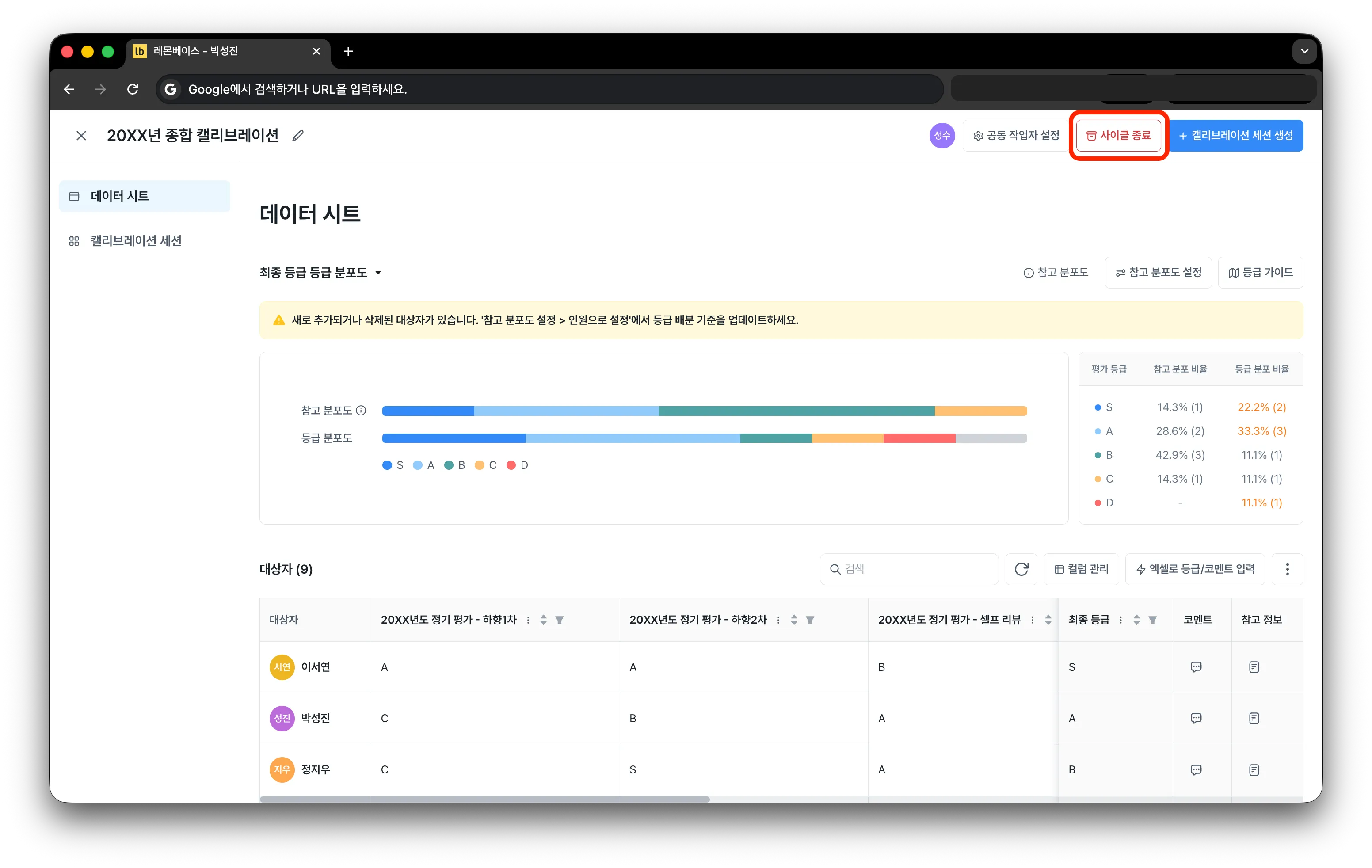Image resolution: width=1372 pixels, height=868 pixels.
Task: Click 엑셀로 등급/코멘트 입력 button
Action: (1195, 569)
